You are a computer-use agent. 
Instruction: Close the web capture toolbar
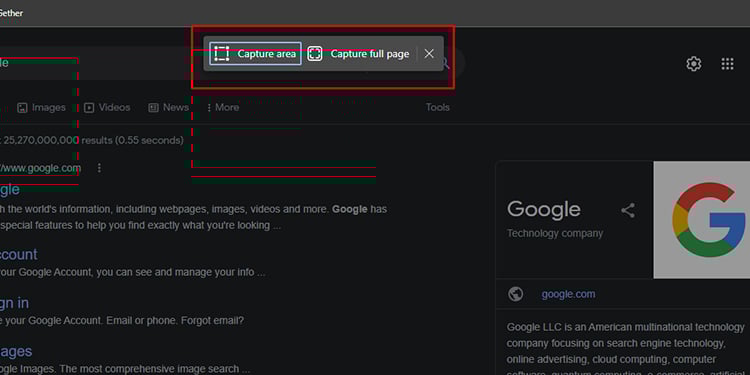point(429,54)
